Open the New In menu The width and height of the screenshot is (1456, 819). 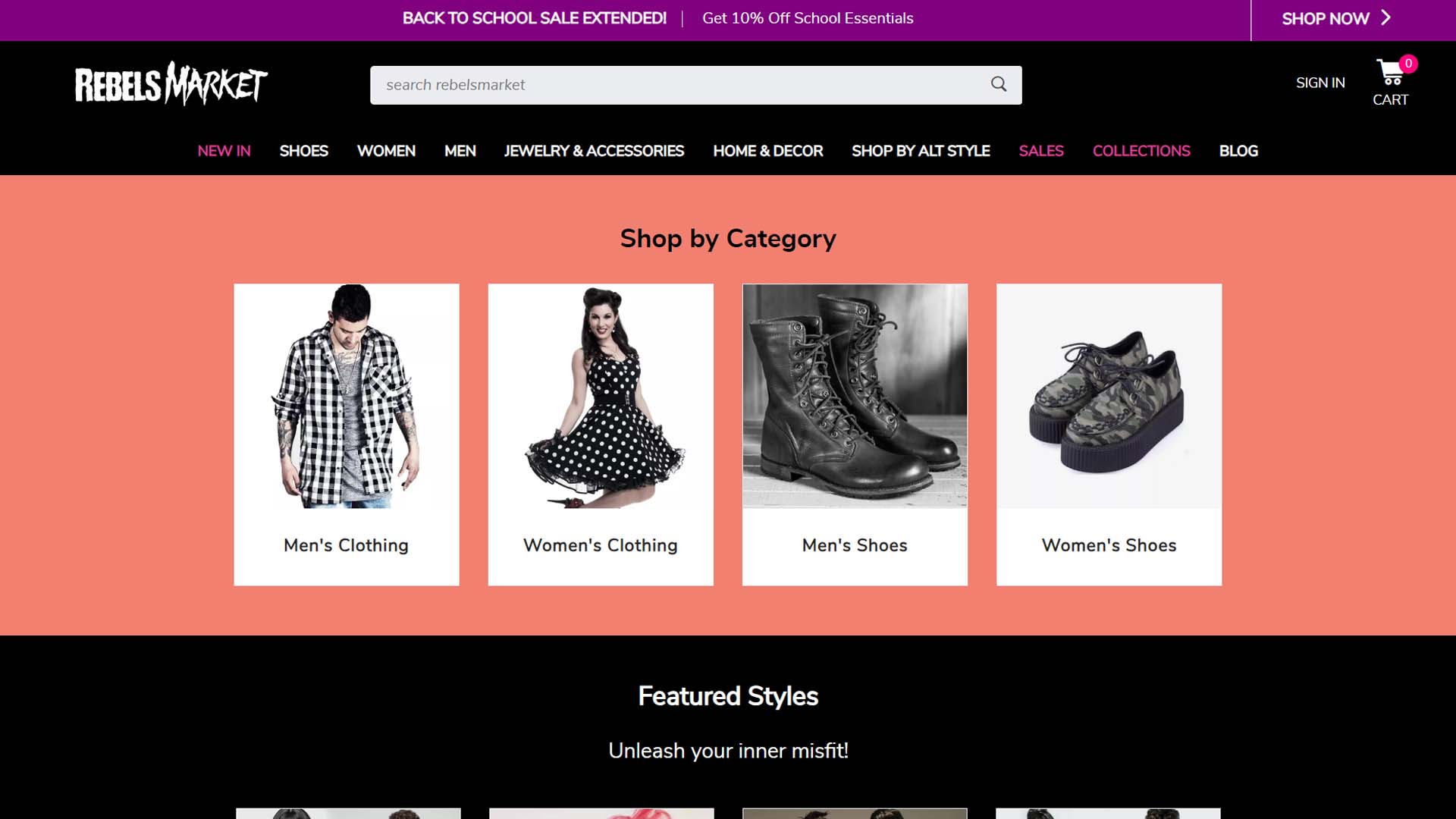pos(224,151)
